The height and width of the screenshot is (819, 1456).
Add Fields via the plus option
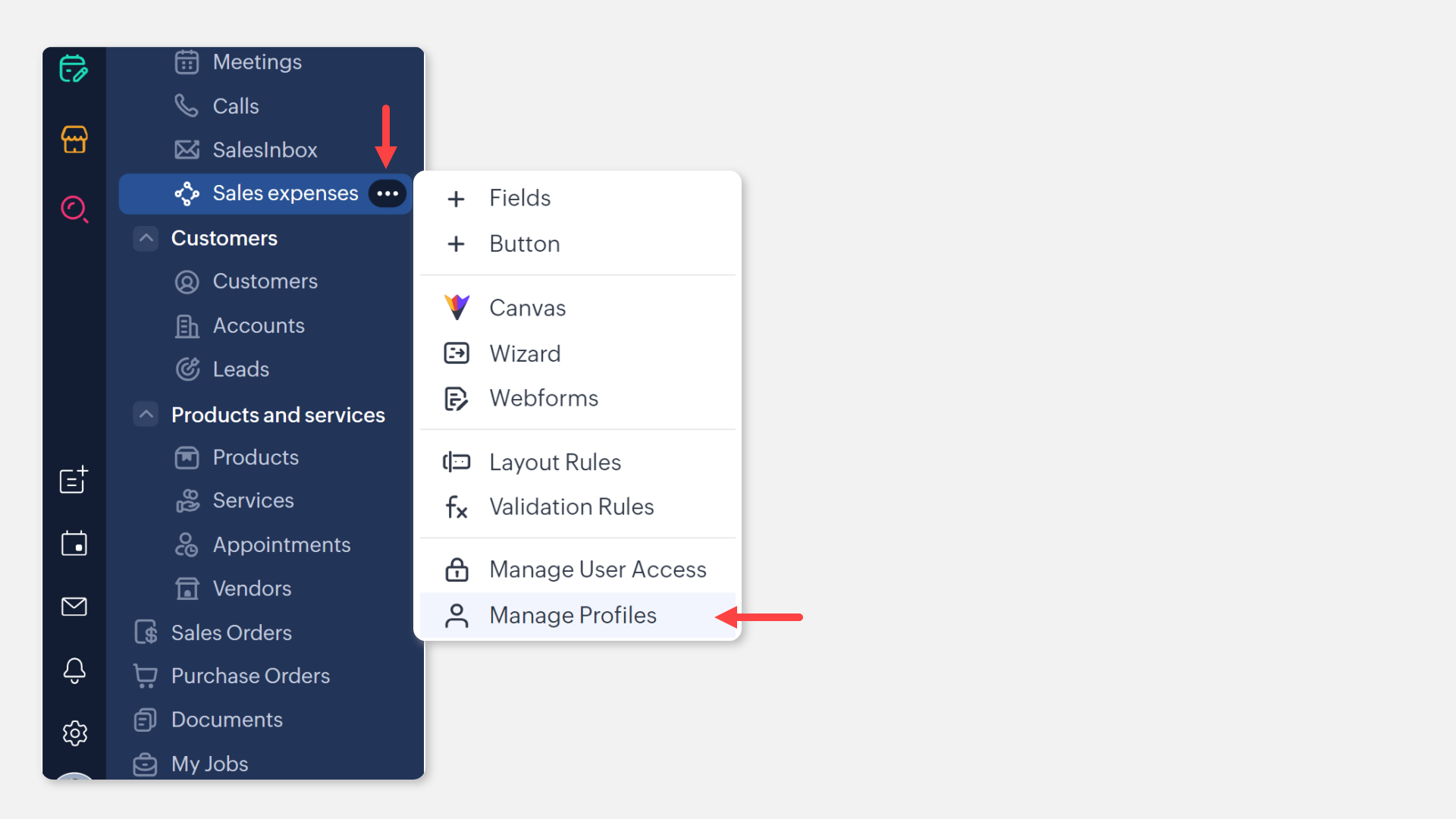point(519,198)
